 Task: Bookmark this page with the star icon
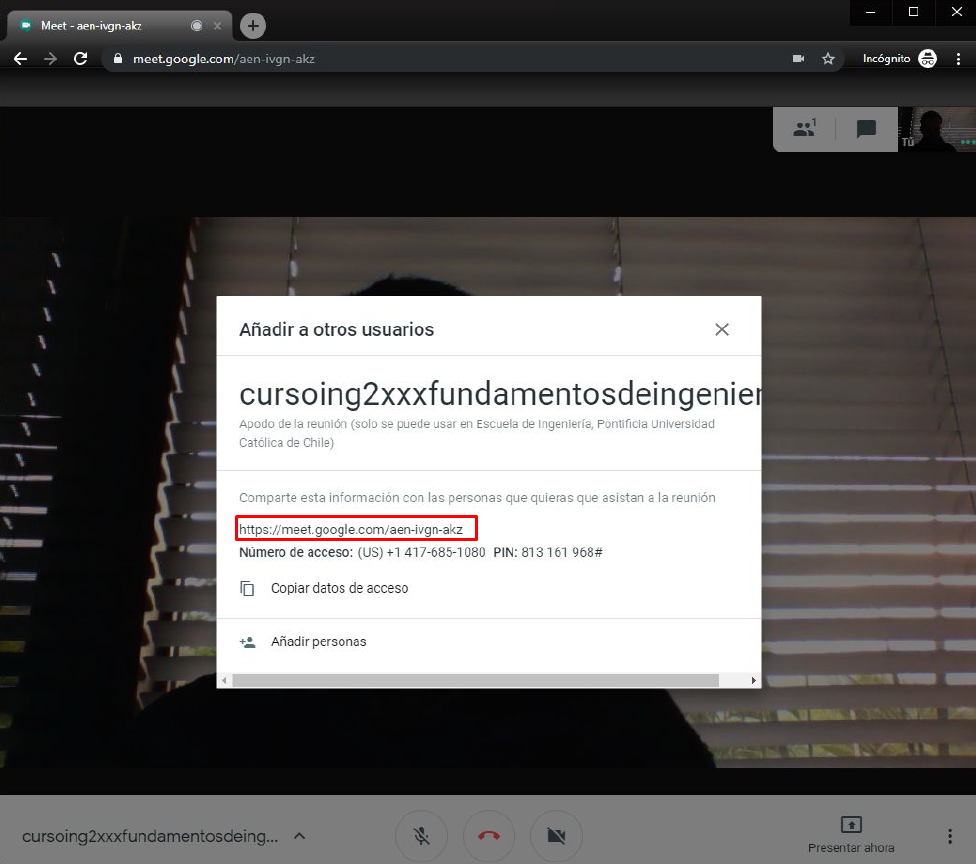point(828,59)
